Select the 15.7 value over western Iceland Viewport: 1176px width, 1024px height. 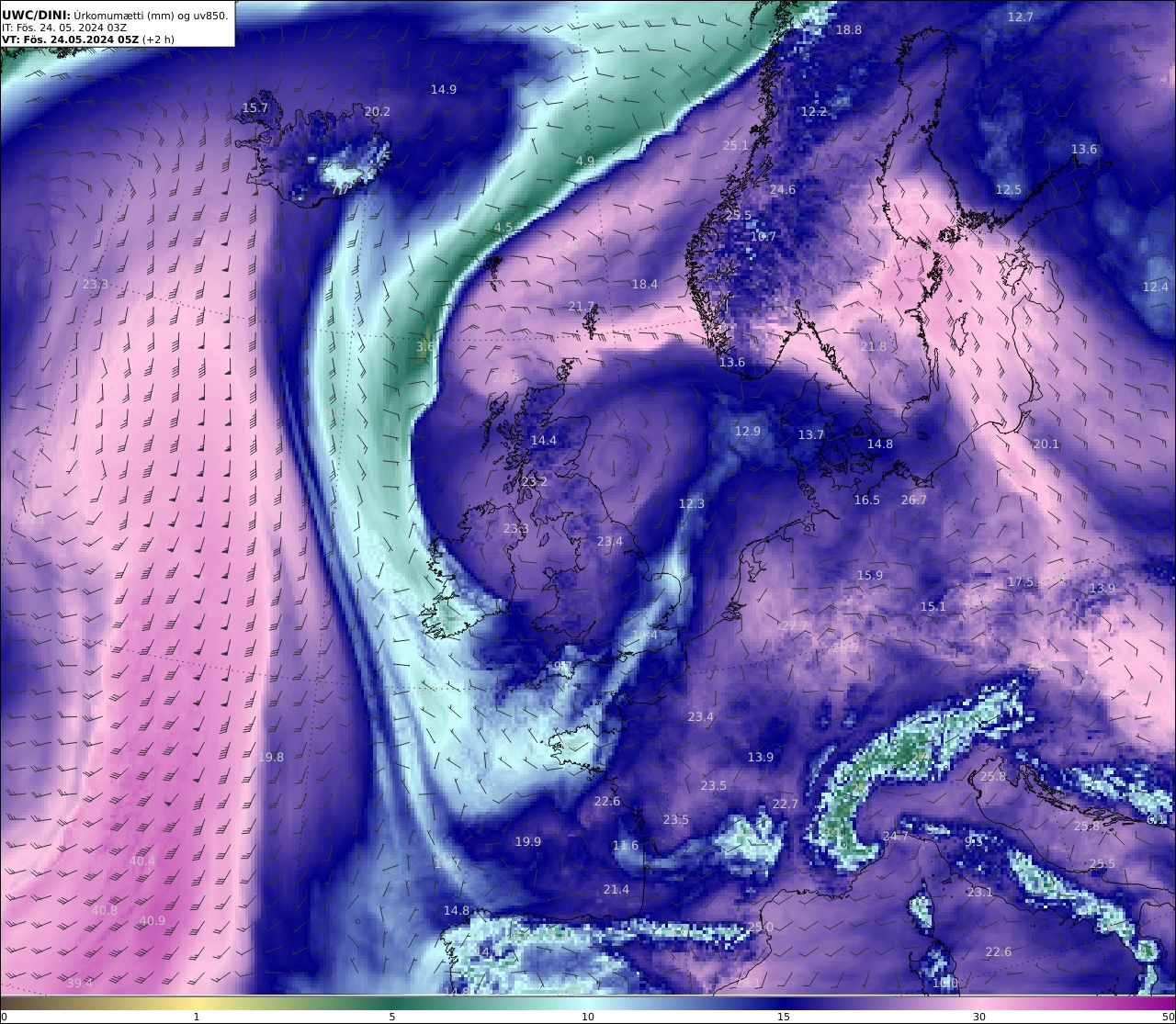255,107
